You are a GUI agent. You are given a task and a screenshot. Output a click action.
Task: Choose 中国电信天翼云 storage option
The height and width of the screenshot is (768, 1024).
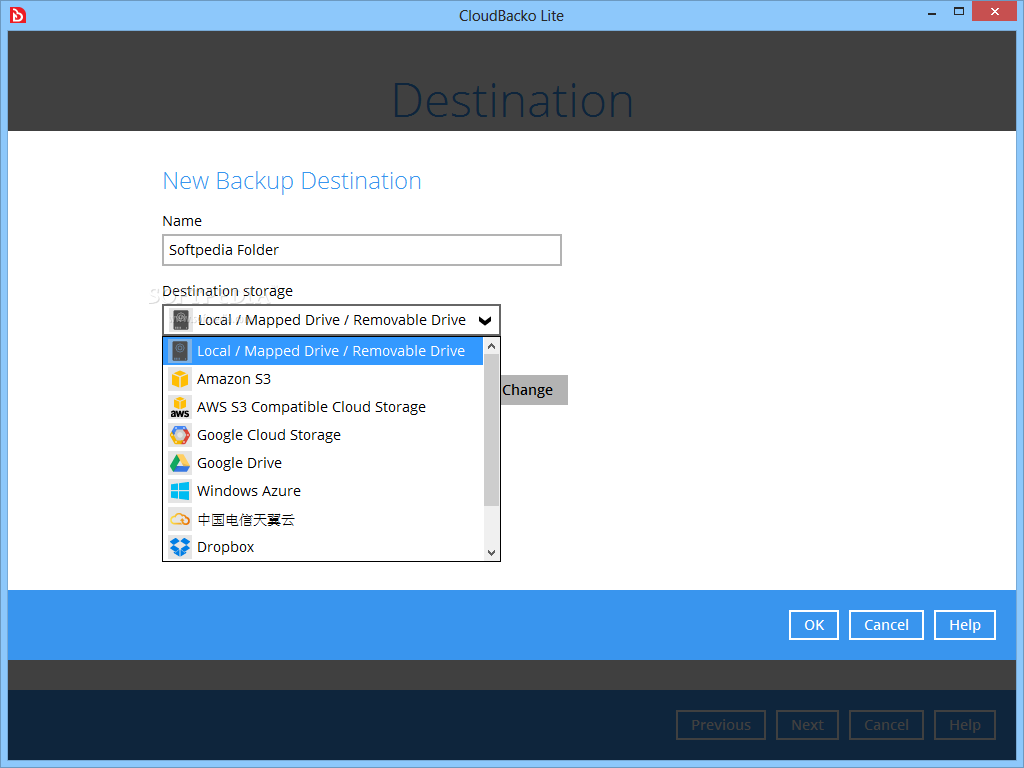pos(323,519)
